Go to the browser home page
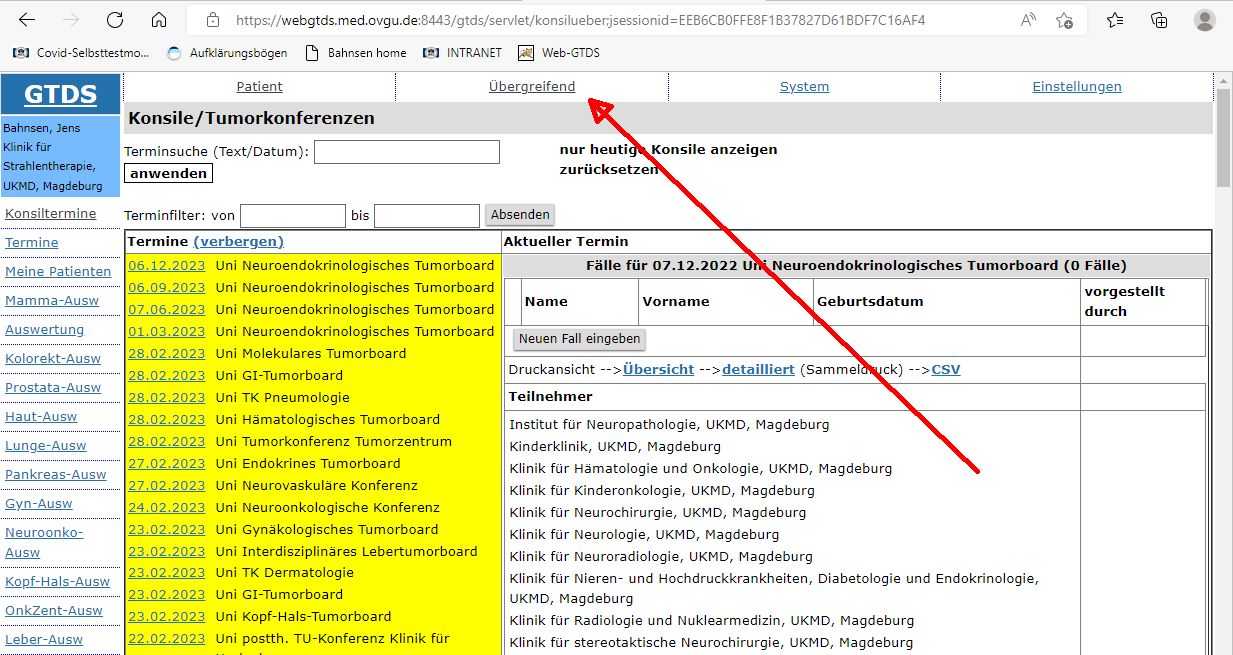The height and width of the screenshot is (655, 1233). click(x=158, y=19)
